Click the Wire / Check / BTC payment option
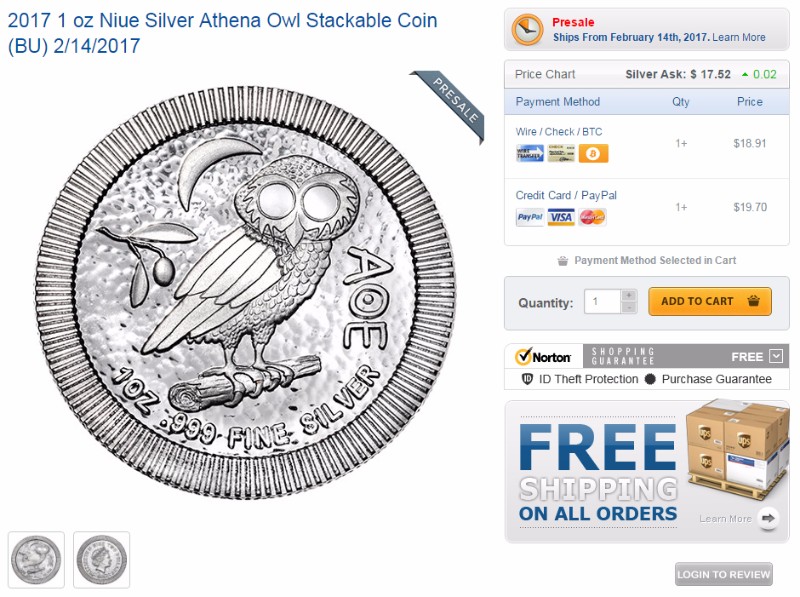The height and width of the screenshot is (597, 800). [559, 131]
